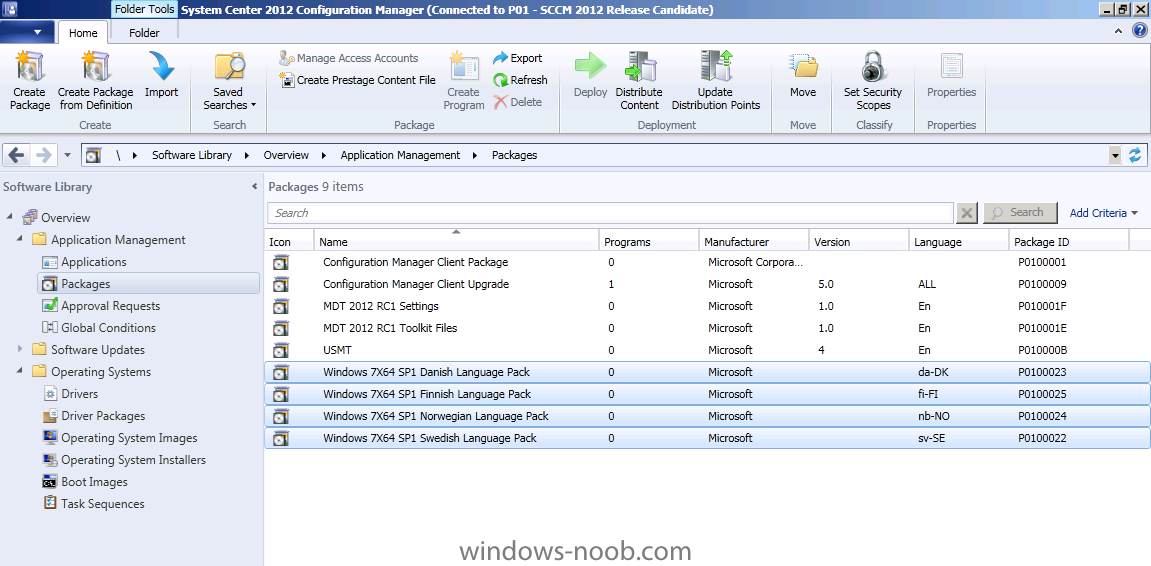
Task: Click Application Management in the breadcrumb
Action: pos(400,155)
